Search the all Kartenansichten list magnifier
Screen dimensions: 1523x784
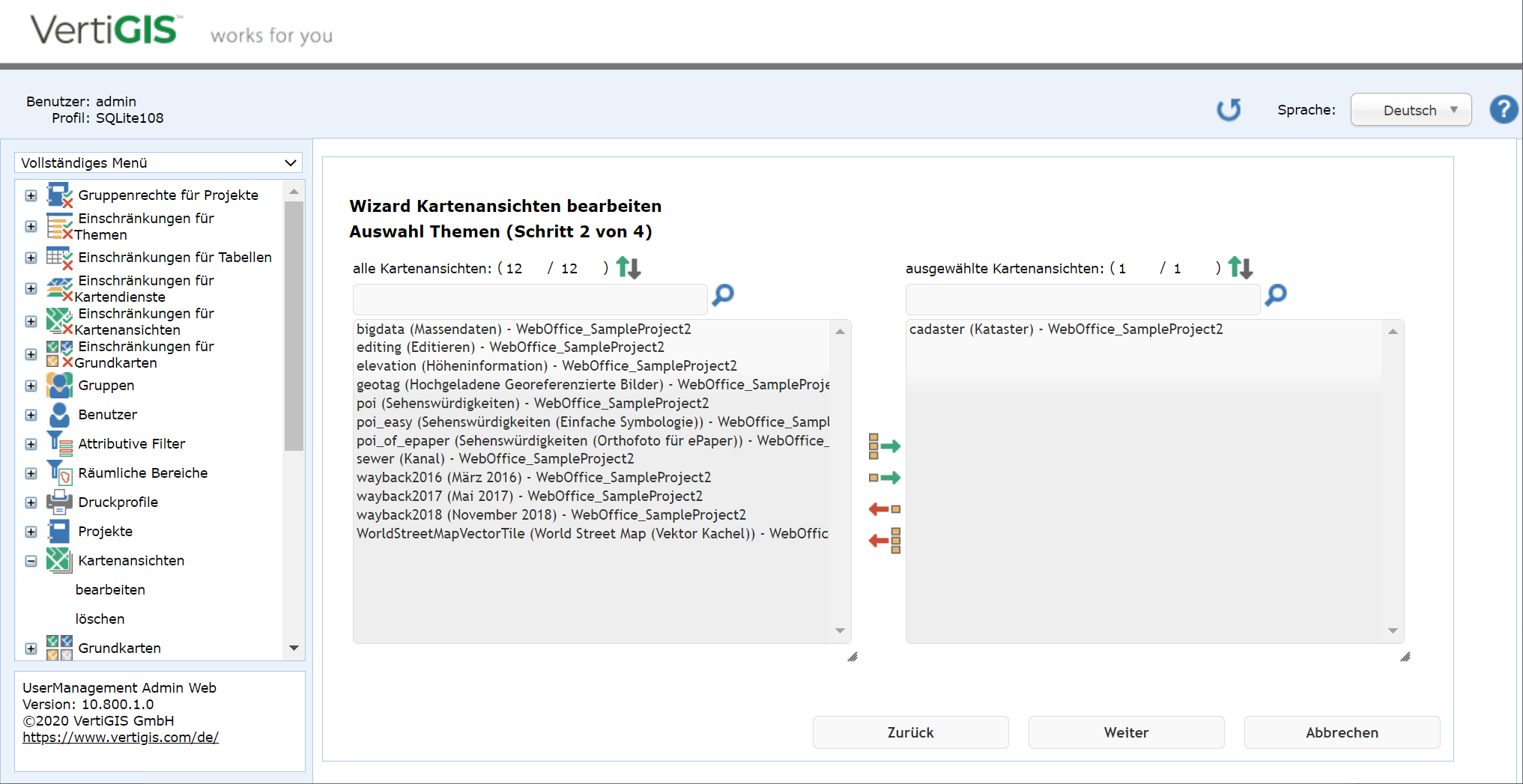click(723, 295)
